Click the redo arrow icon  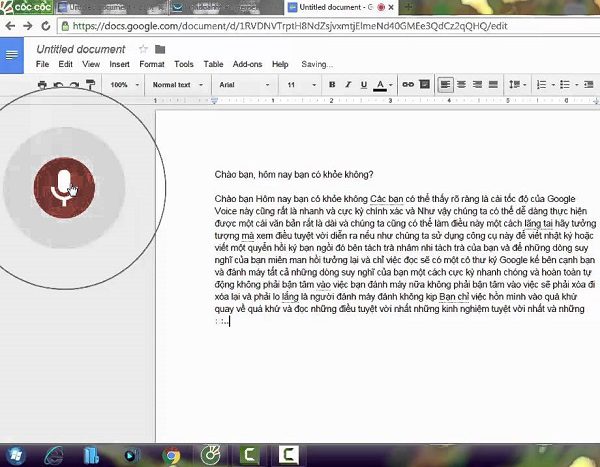coord(74,85)
